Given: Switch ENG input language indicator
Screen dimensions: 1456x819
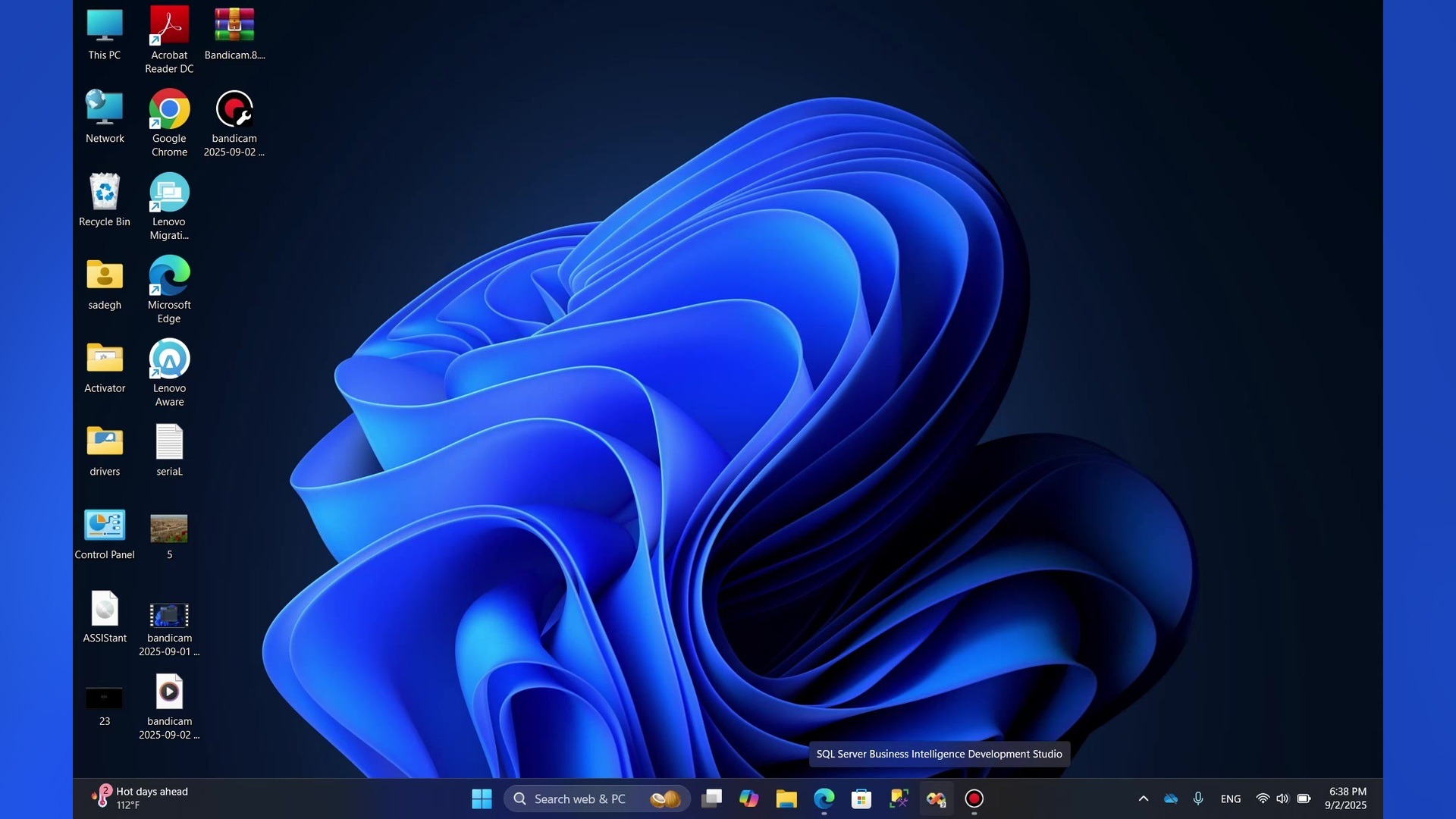Looking at the screenshot, I should [1231, 799].
